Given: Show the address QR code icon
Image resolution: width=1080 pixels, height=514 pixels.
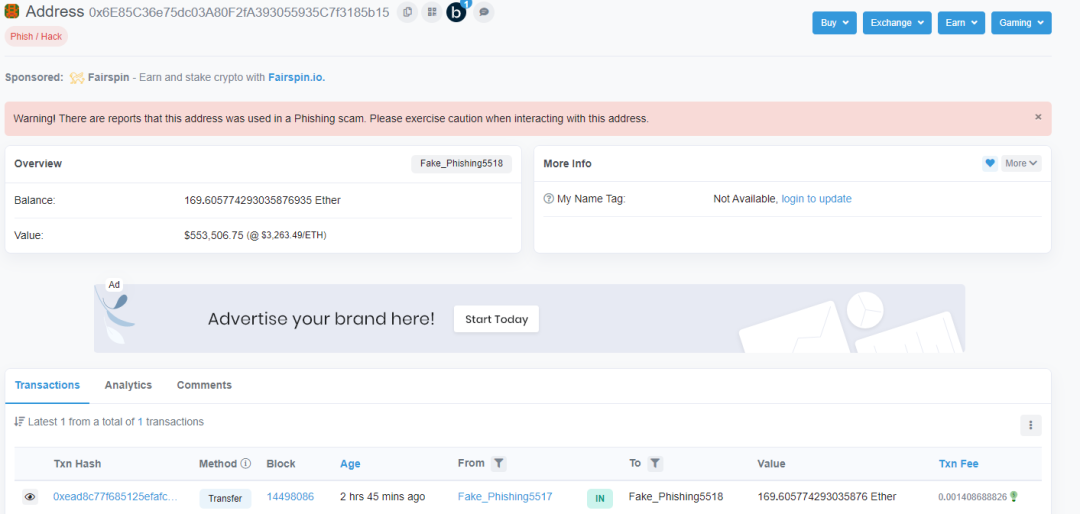Looking at the screenshot, I should (432, 12).
